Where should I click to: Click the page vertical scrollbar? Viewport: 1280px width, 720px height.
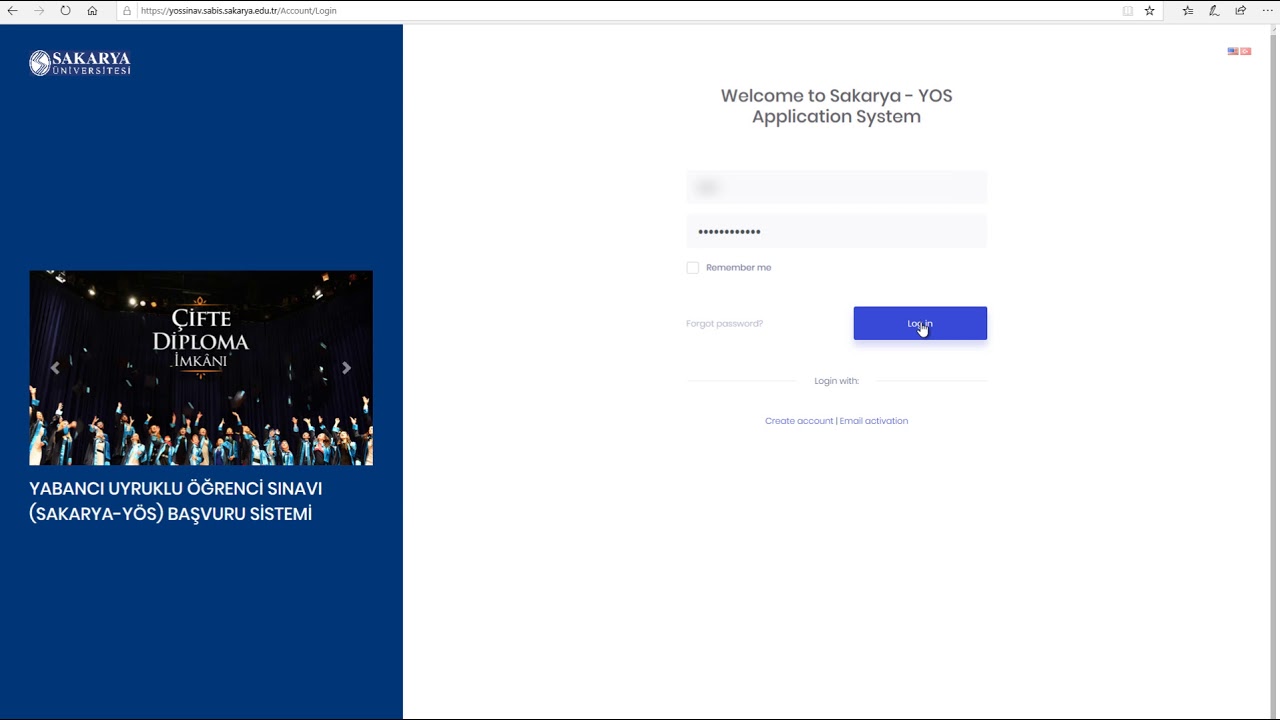[x=1274, y=370]
